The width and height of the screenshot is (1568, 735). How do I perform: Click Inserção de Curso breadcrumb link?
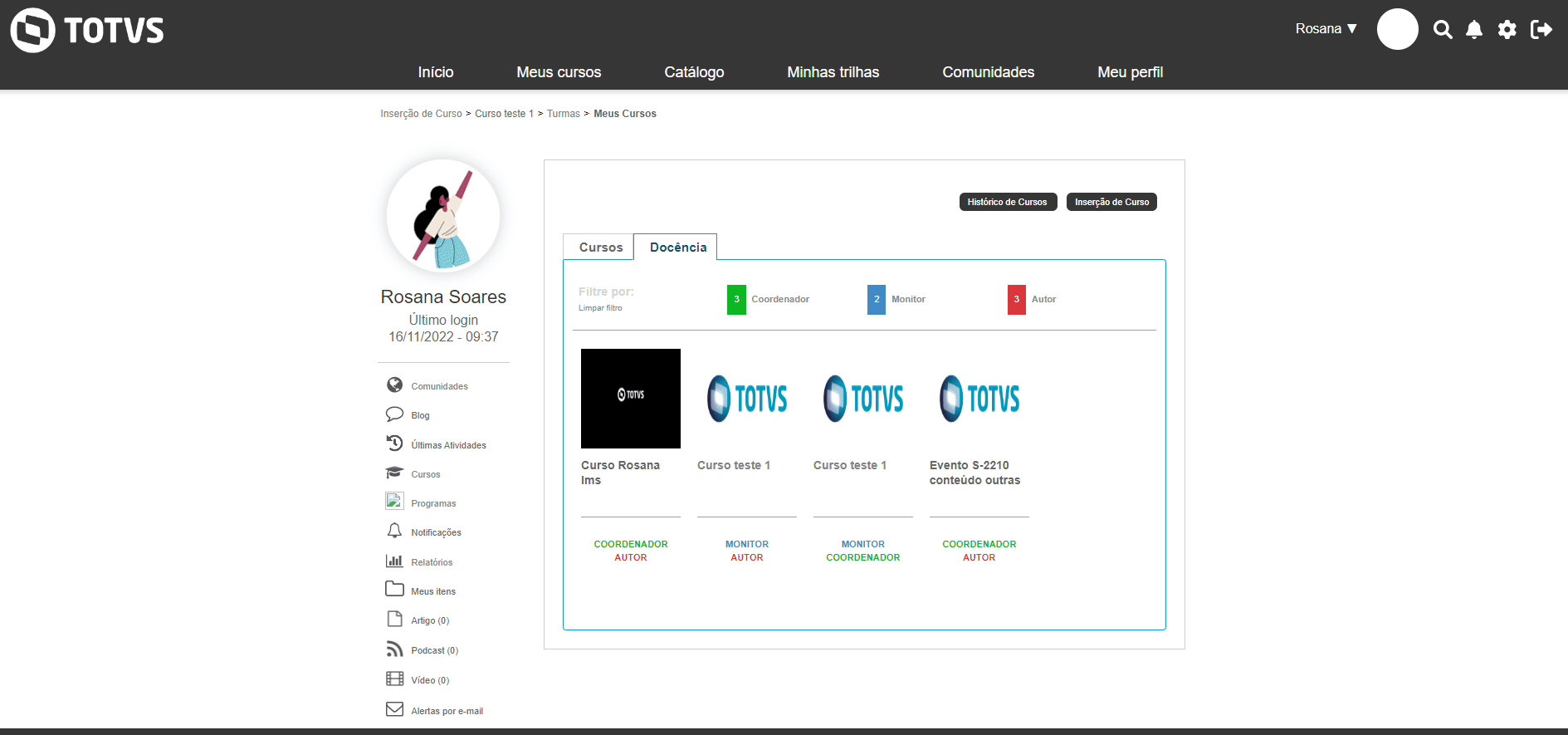pyautogui.click(x=421, y=114)
